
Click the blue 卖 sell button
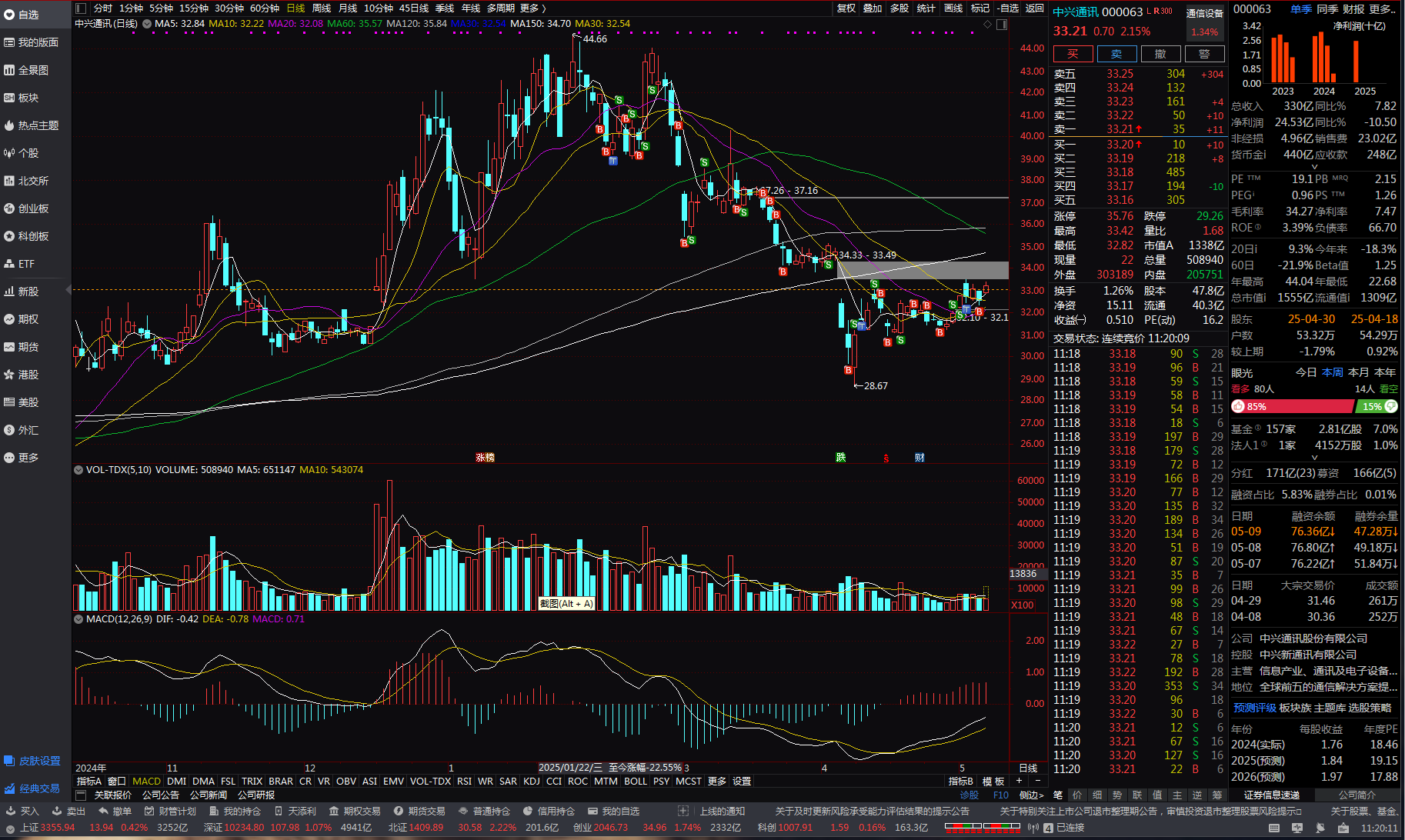(1116, 54)
